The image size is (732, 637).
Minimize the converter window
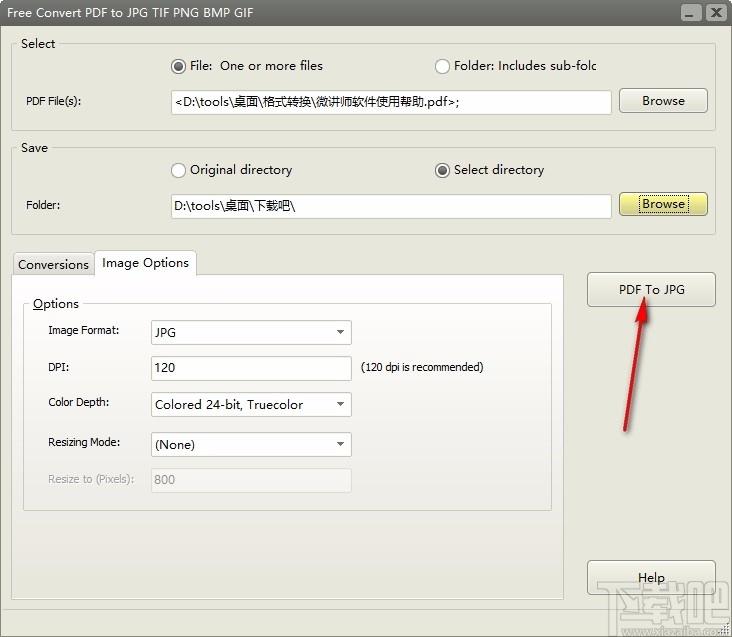pyautogui.click(x=690, y=12)
